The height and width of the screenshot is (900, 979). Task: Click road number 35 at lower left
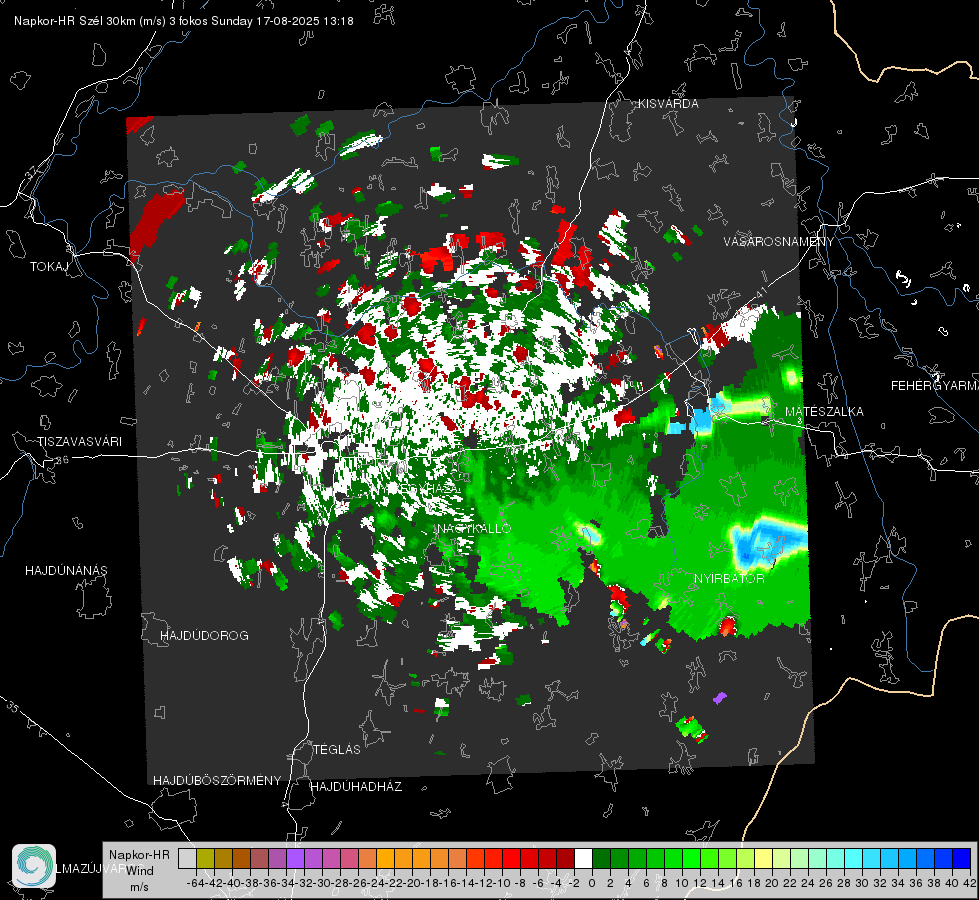[13, 707]
